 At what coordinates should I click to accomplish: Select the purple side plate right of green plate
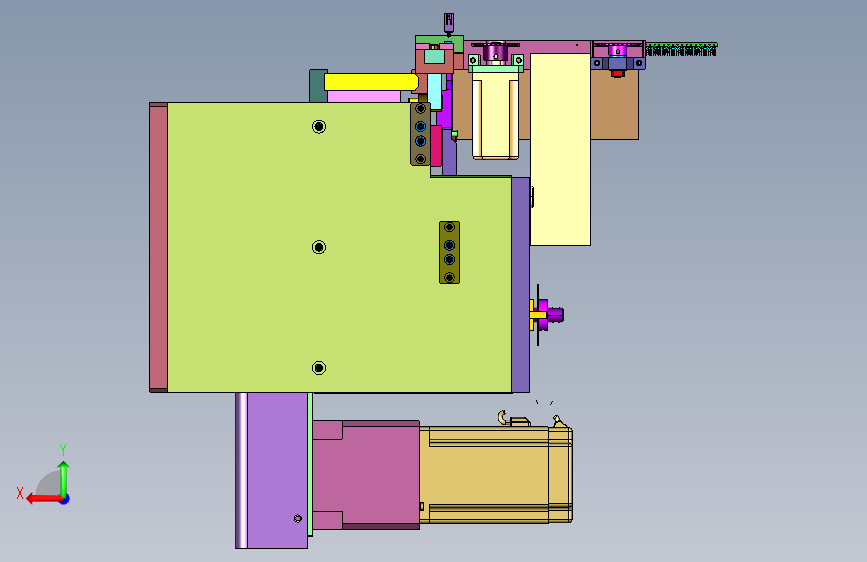point(520,285)
